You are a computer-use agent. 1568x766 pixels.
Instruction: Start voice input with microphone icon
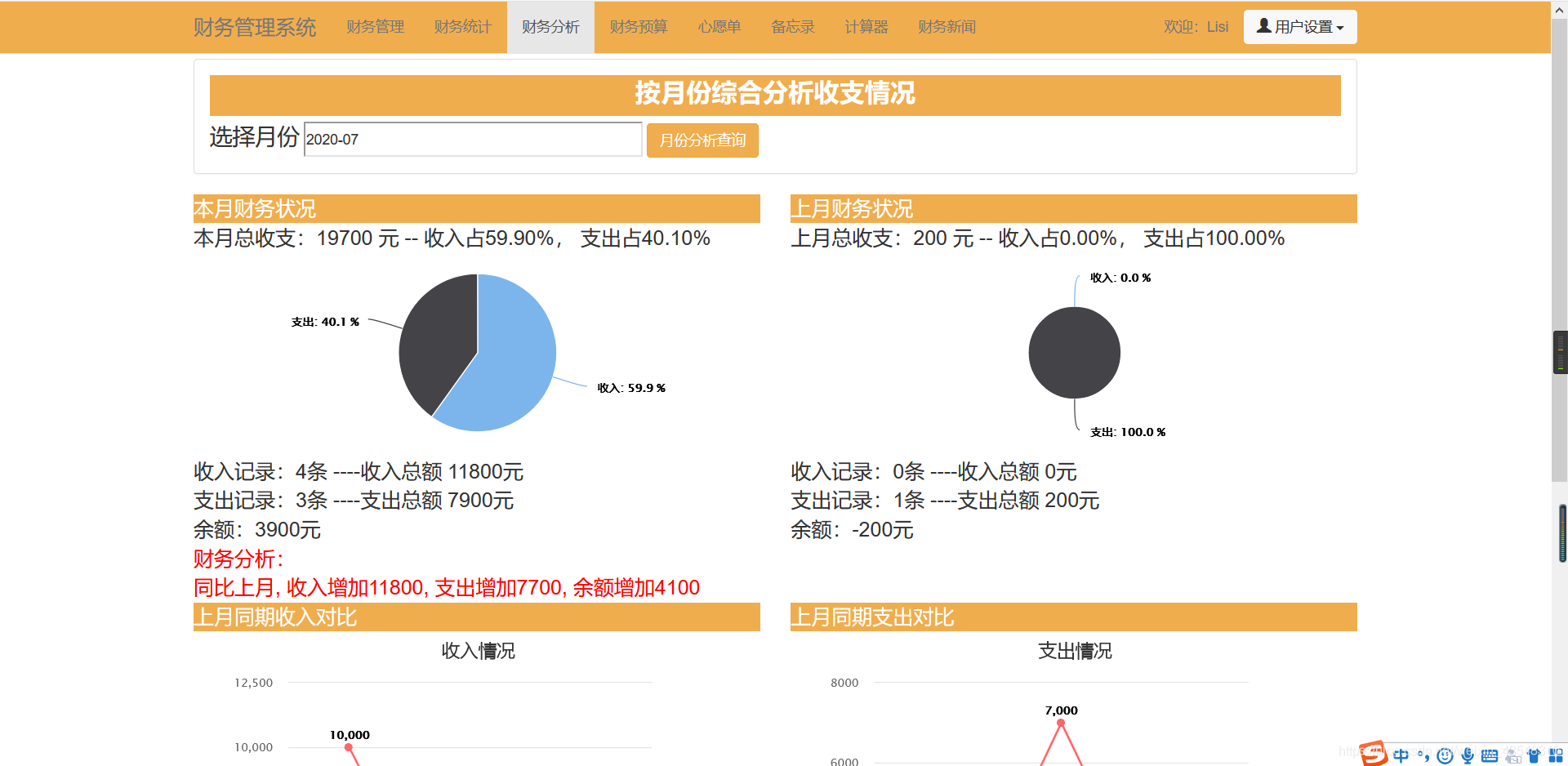[1467, 755]
